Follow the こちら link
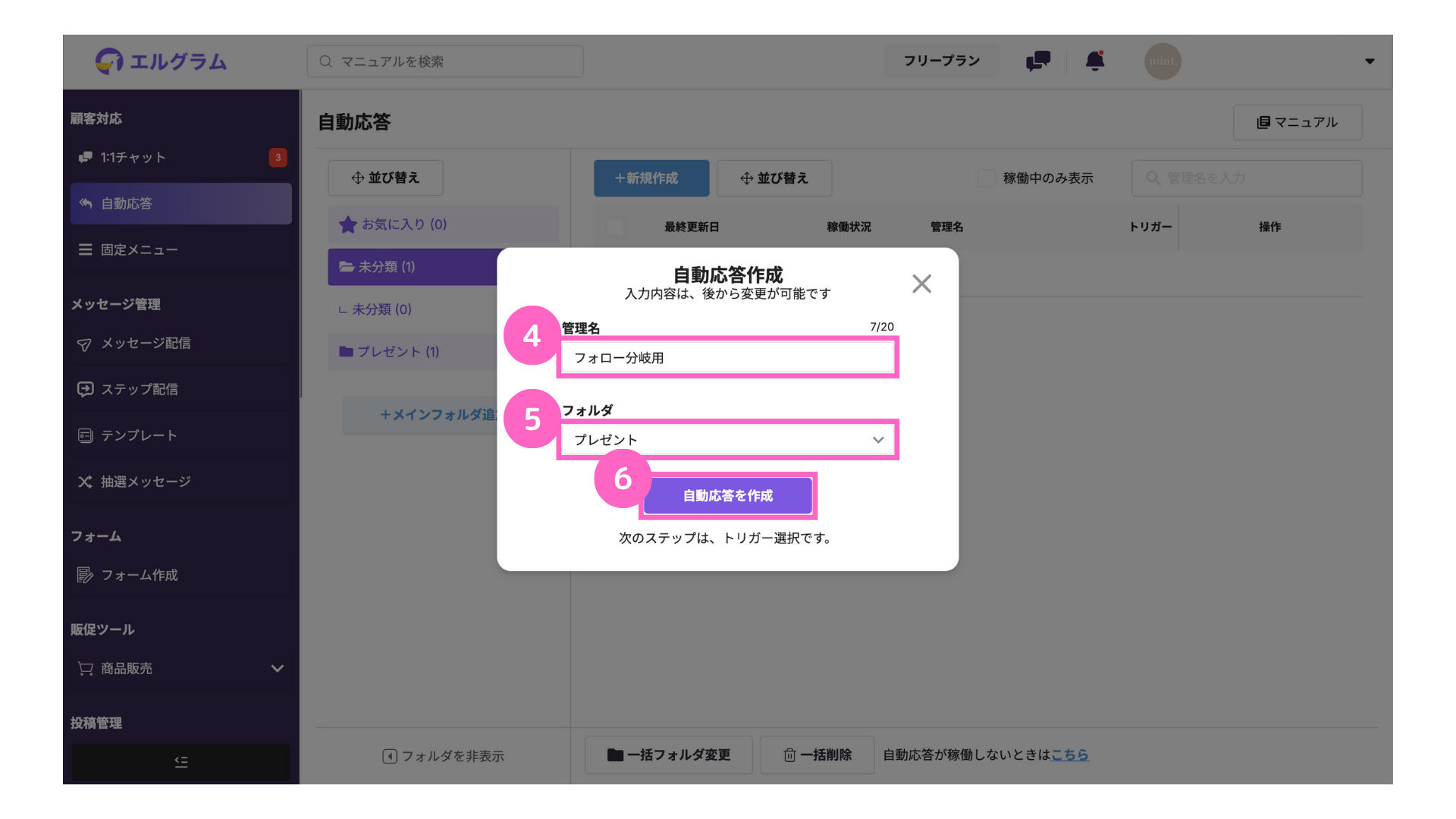 (1069, 755)
